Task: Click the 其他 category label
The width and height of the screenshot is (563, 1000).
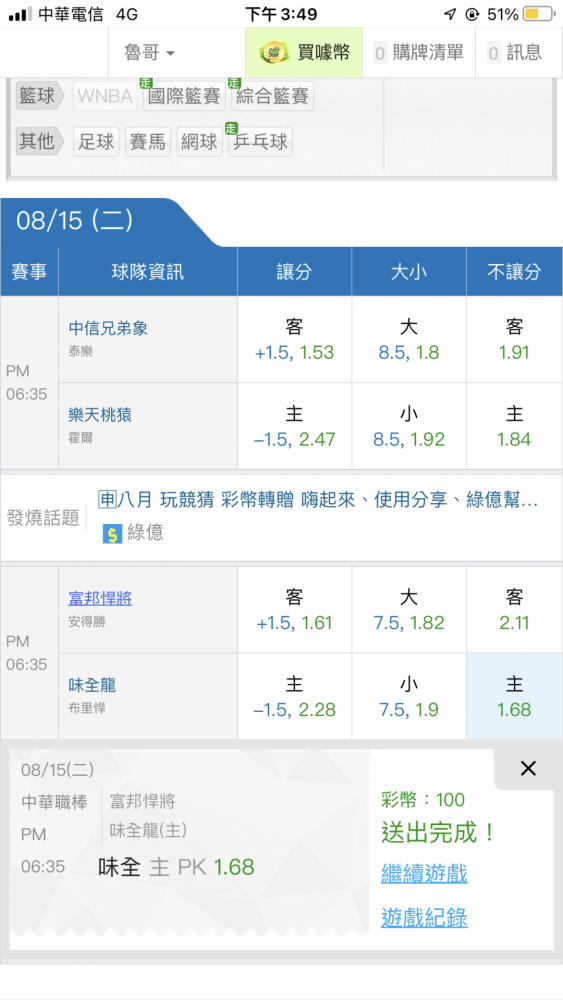Action: (x=40, y=140)
